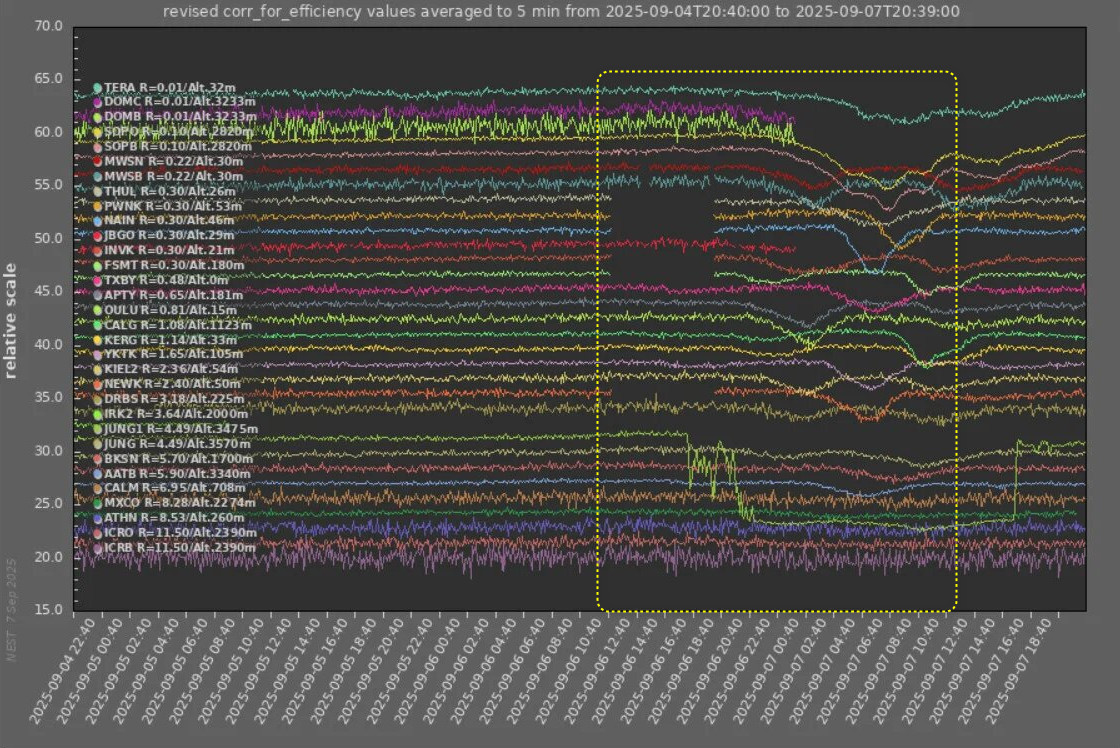
Task: Click the DOMC magenta legend marker
Action: coord(98,102)
